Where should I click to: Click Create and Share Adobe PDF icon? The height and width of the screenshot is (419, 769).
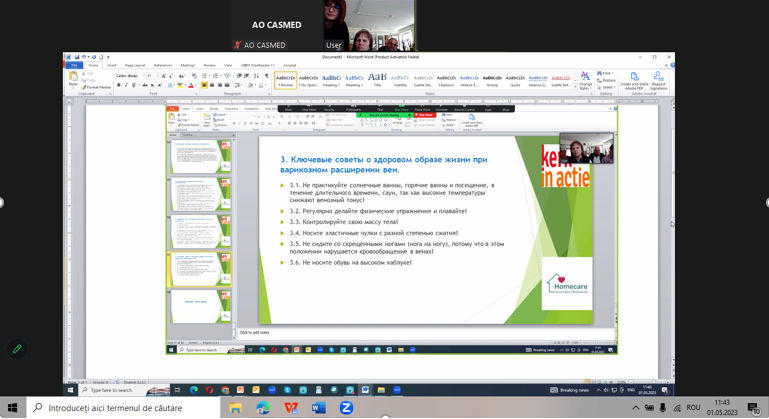pyautogui.click(x=634, y=80)
